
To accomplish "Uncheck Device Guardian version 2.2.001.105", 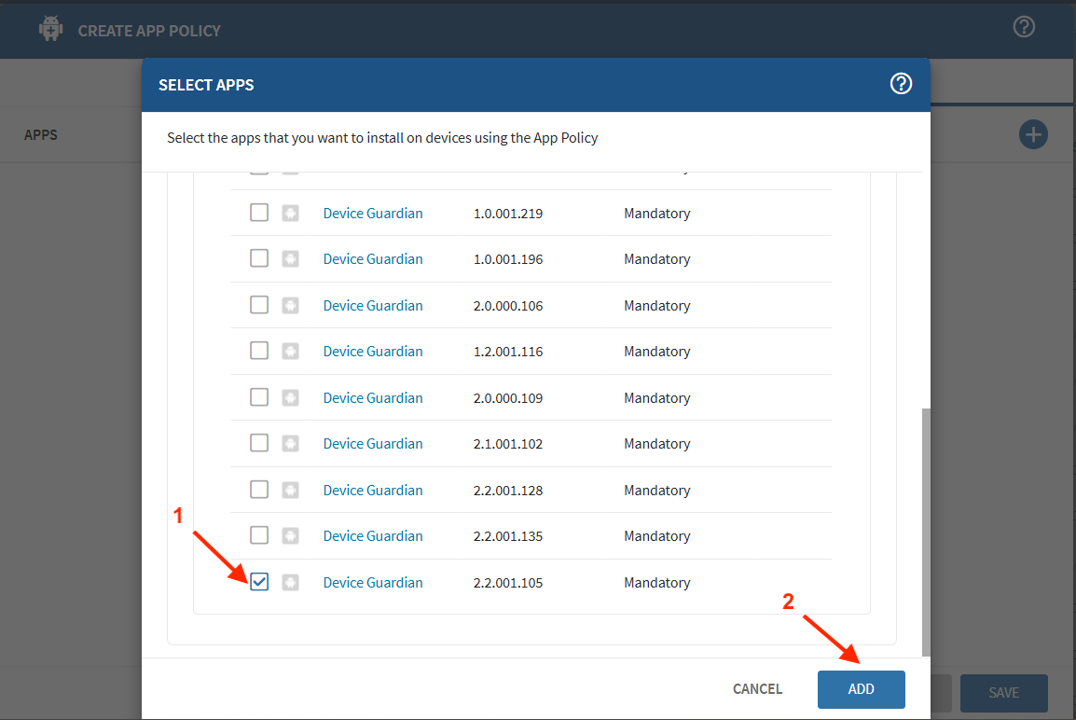I will point(259,582).
